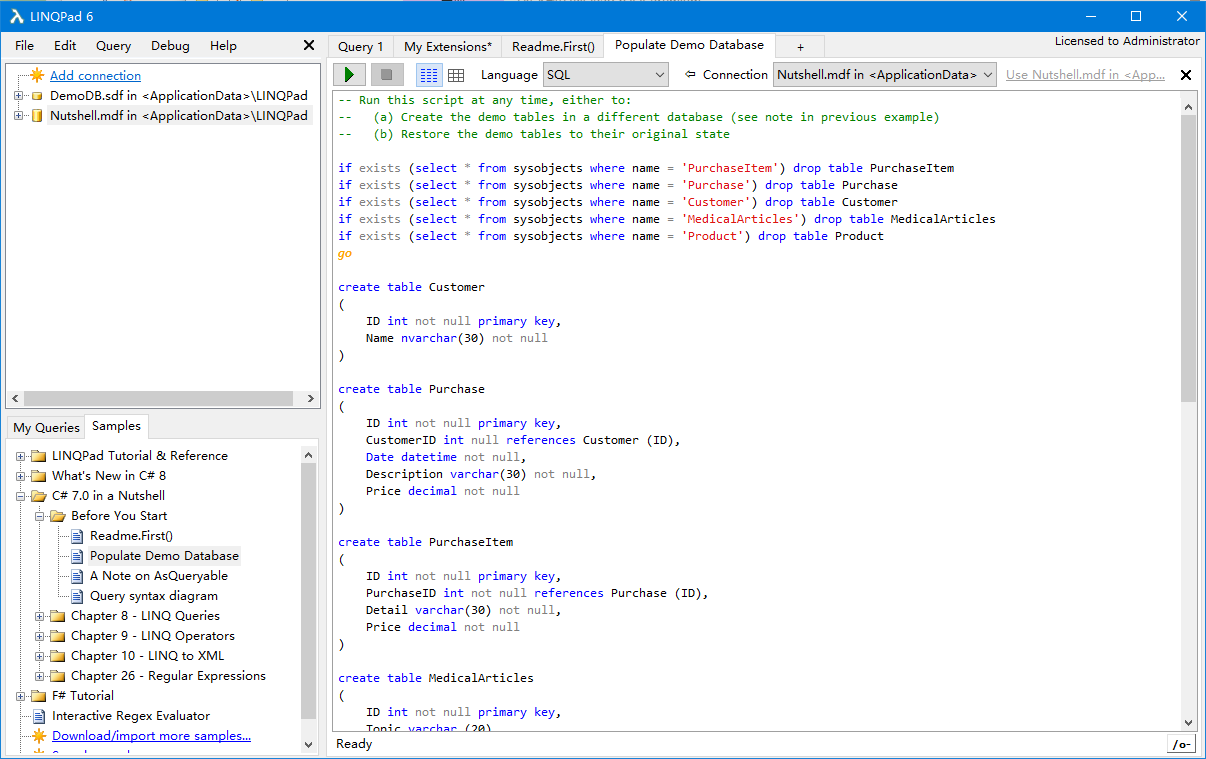Expand Chapter 9 - LINQ Operators folder
Image resolution: width=1206 pixels, height=759 pixels.
pos(40,636)
